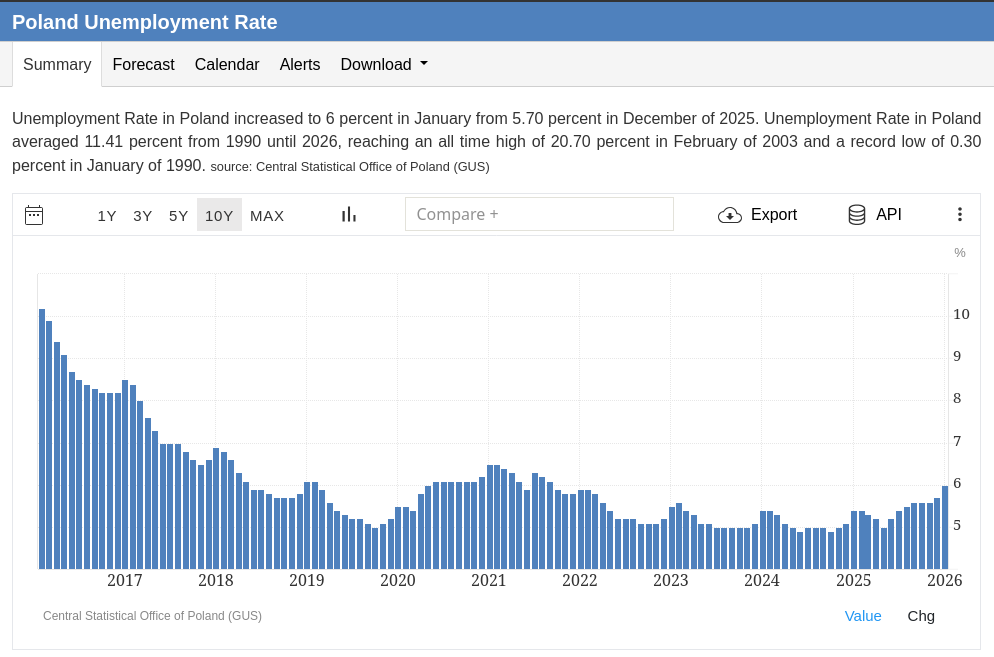994x657 pixels.
Task: Click the database API icon
Action: coord(856,214)
